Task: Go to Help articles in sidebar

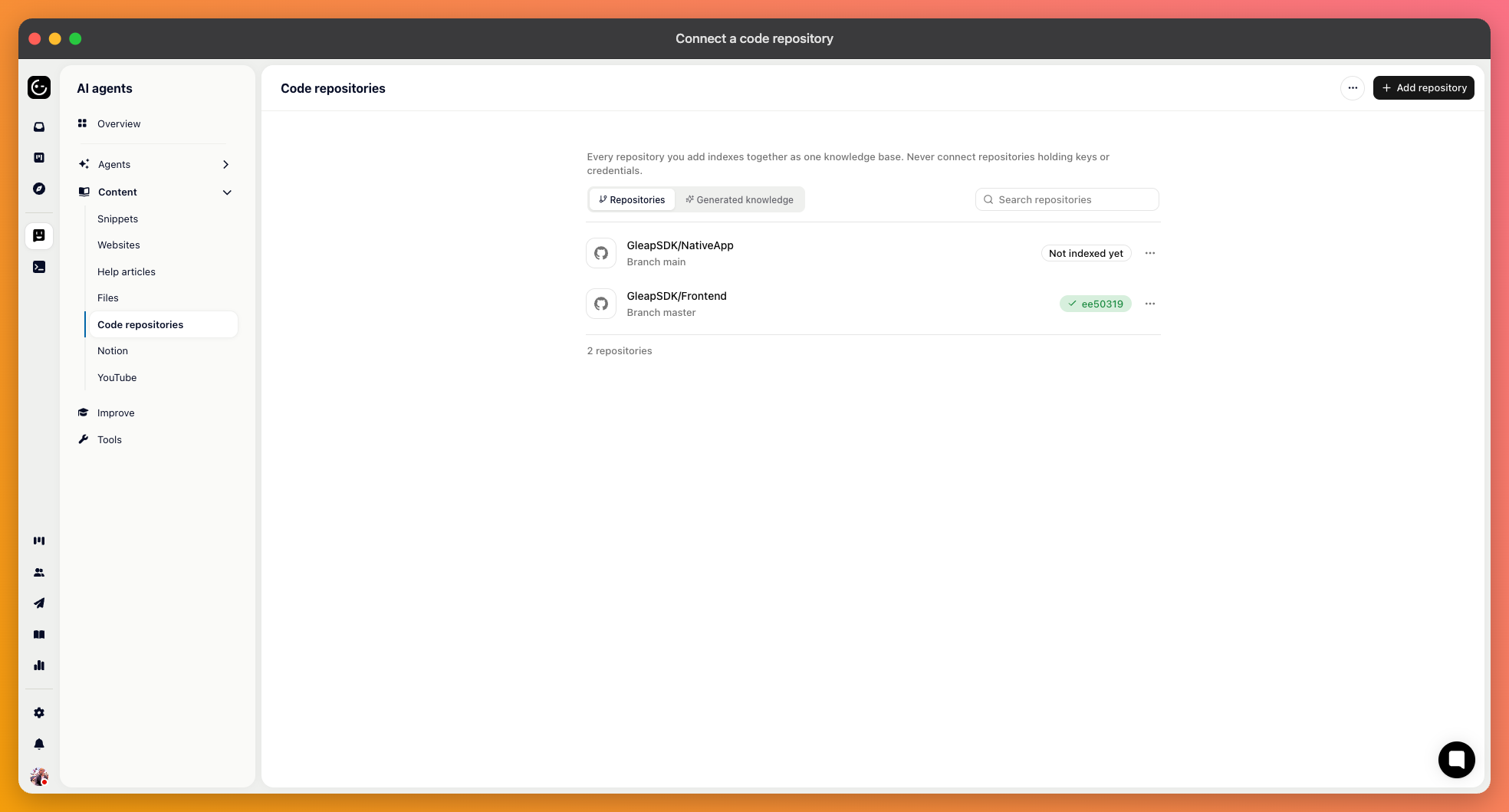Action: (127, 272)
